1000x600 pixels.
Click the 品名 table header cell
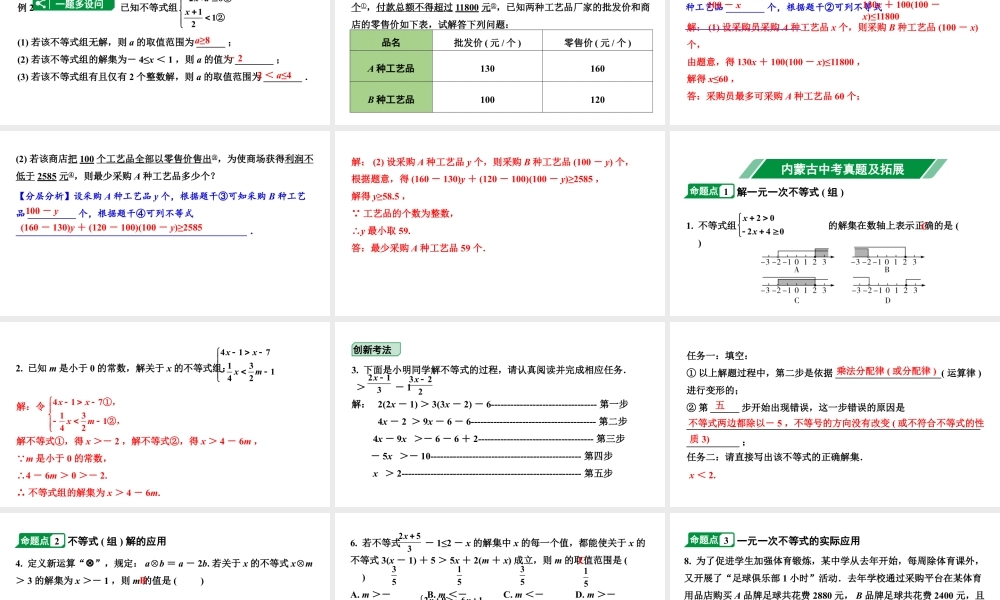pos(390,42)
